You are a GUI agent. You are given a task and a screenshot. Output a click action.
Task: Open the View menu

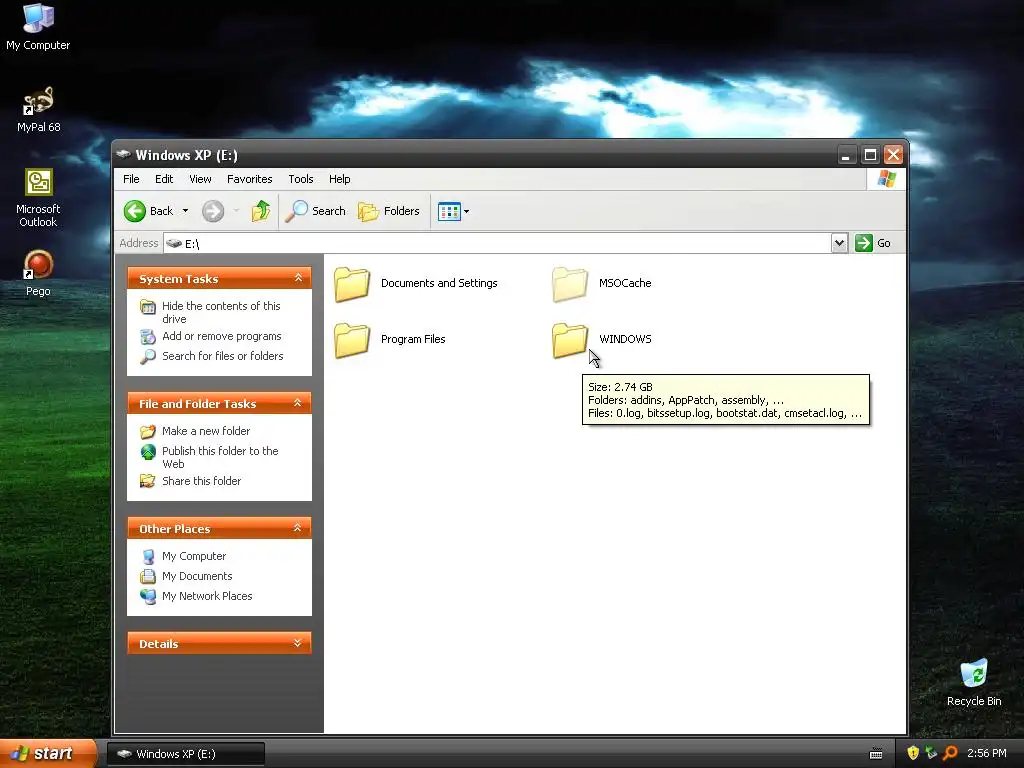200,179
